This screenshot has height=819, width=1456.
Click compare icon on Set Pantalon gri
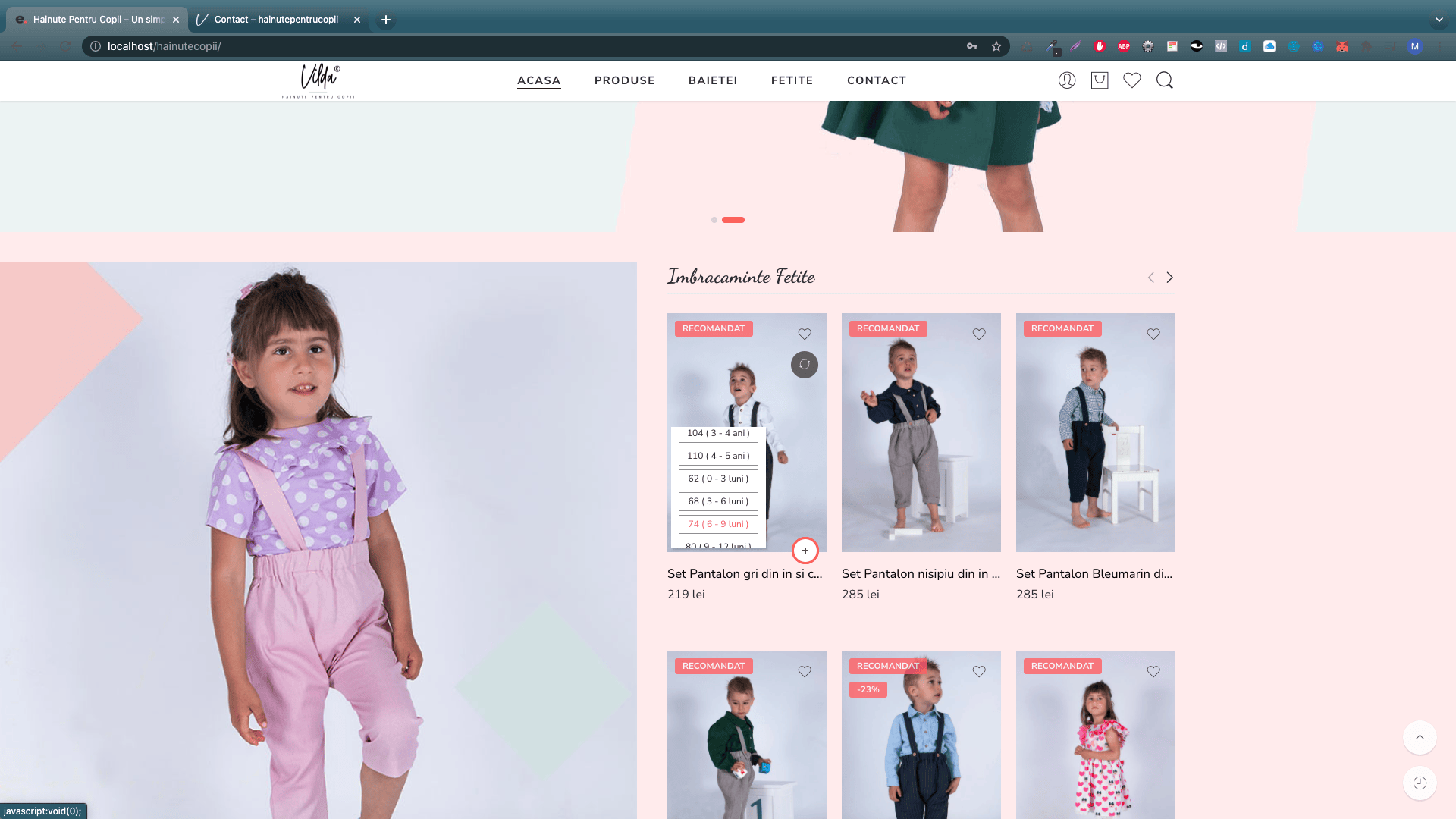pos(805,365)
